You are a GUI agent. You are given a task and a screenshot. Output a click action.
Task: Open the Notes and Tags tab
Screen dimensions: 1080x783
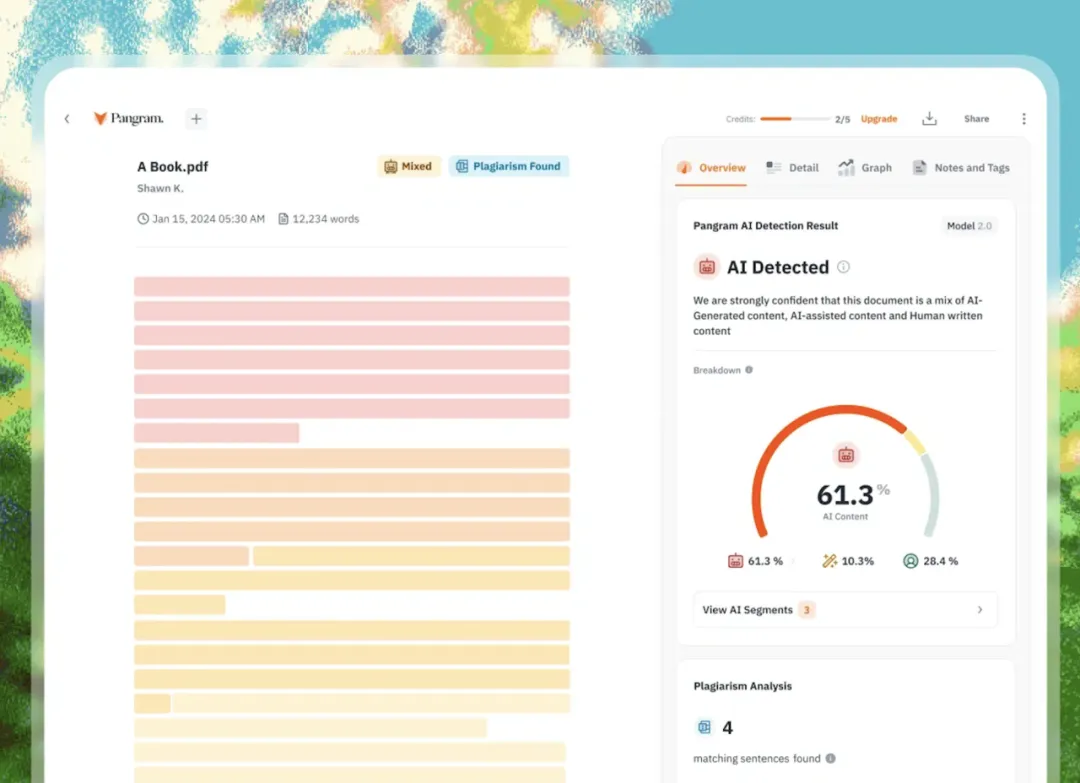point(961,167)
